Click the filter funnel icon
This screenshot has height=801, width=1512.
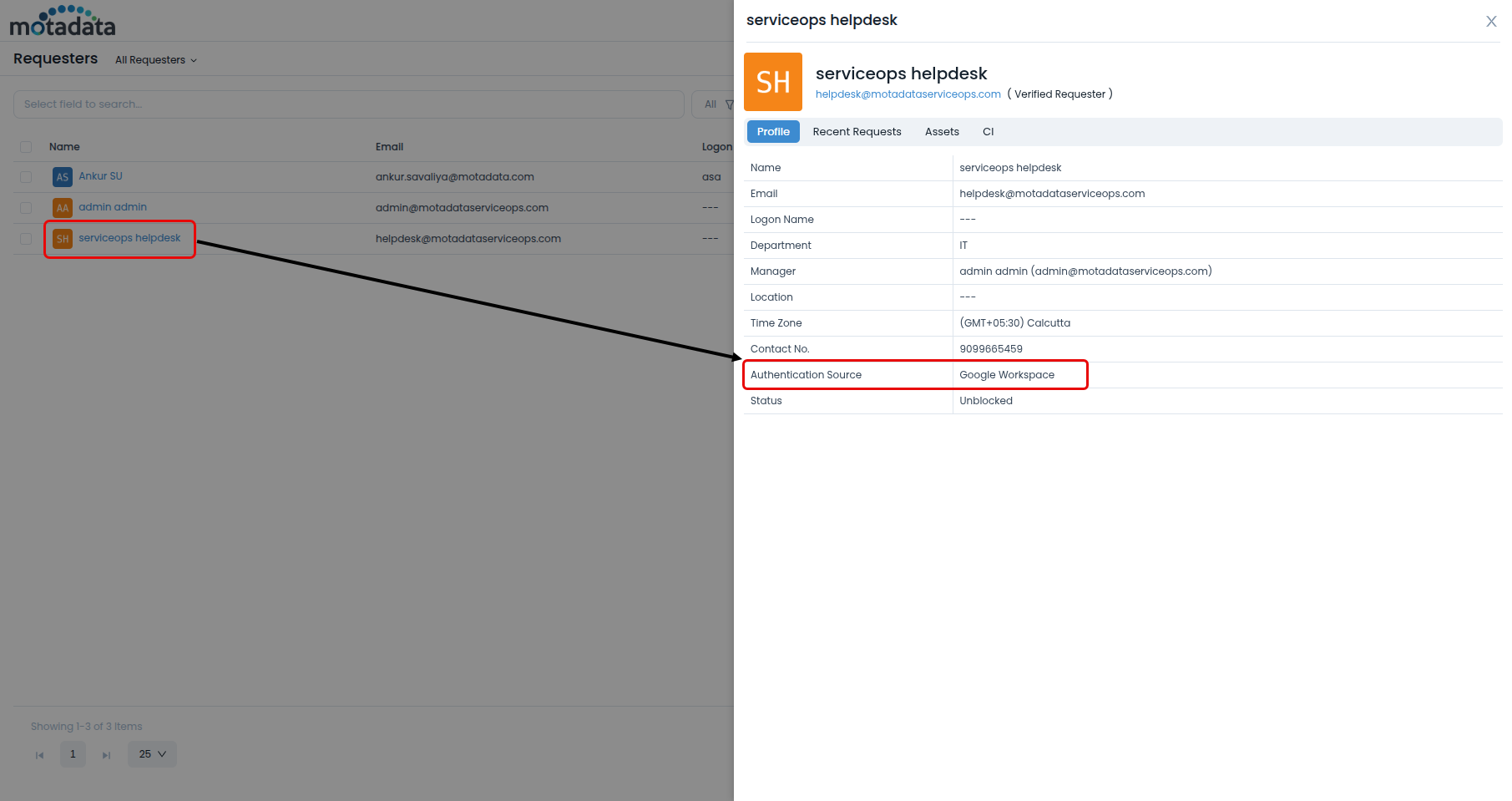[x=729, y=104]
